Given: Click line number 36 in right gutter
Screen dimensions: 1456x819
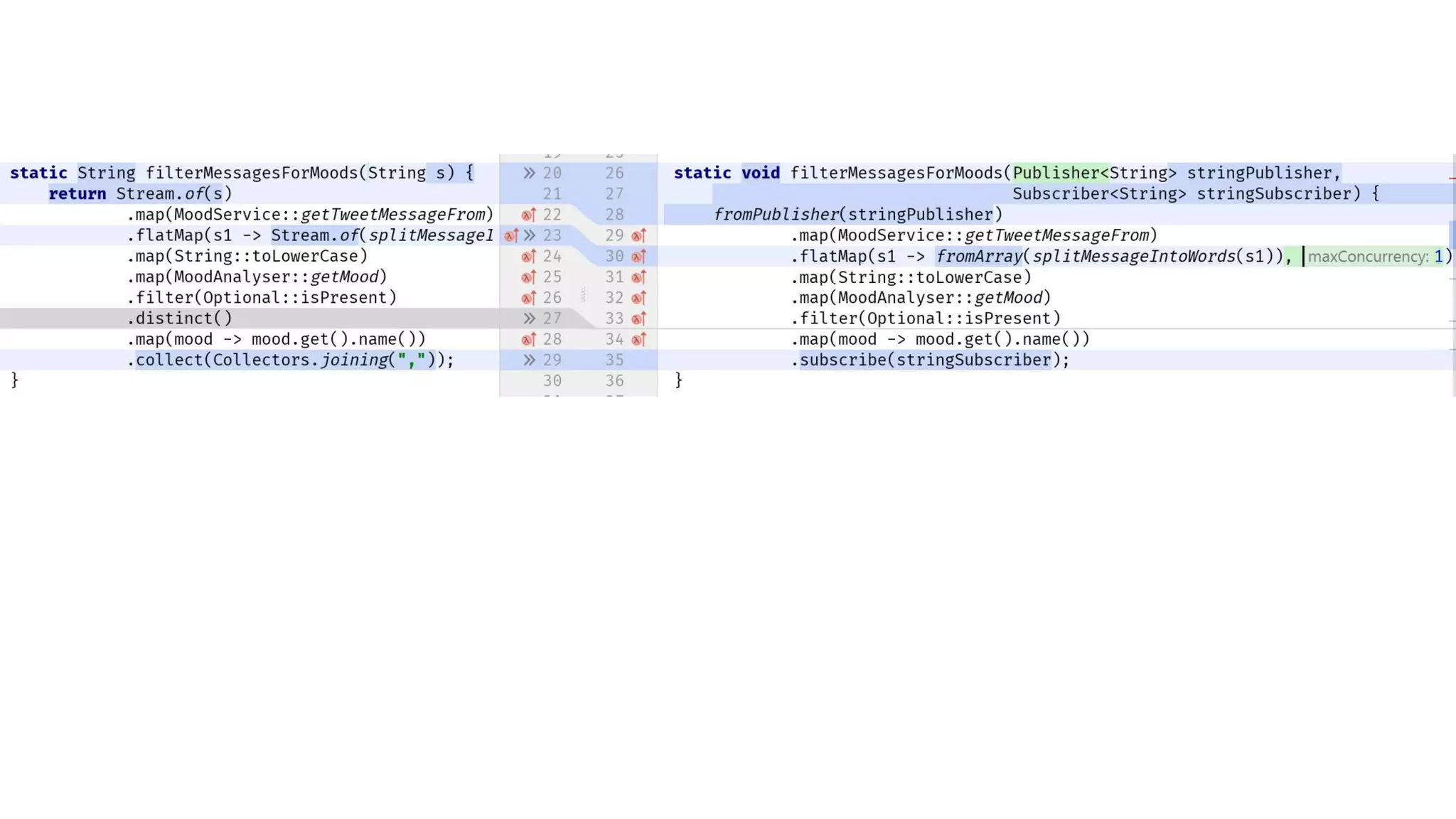Looking at the screenshot, I should pyautogui.click(x=614, y=381).
